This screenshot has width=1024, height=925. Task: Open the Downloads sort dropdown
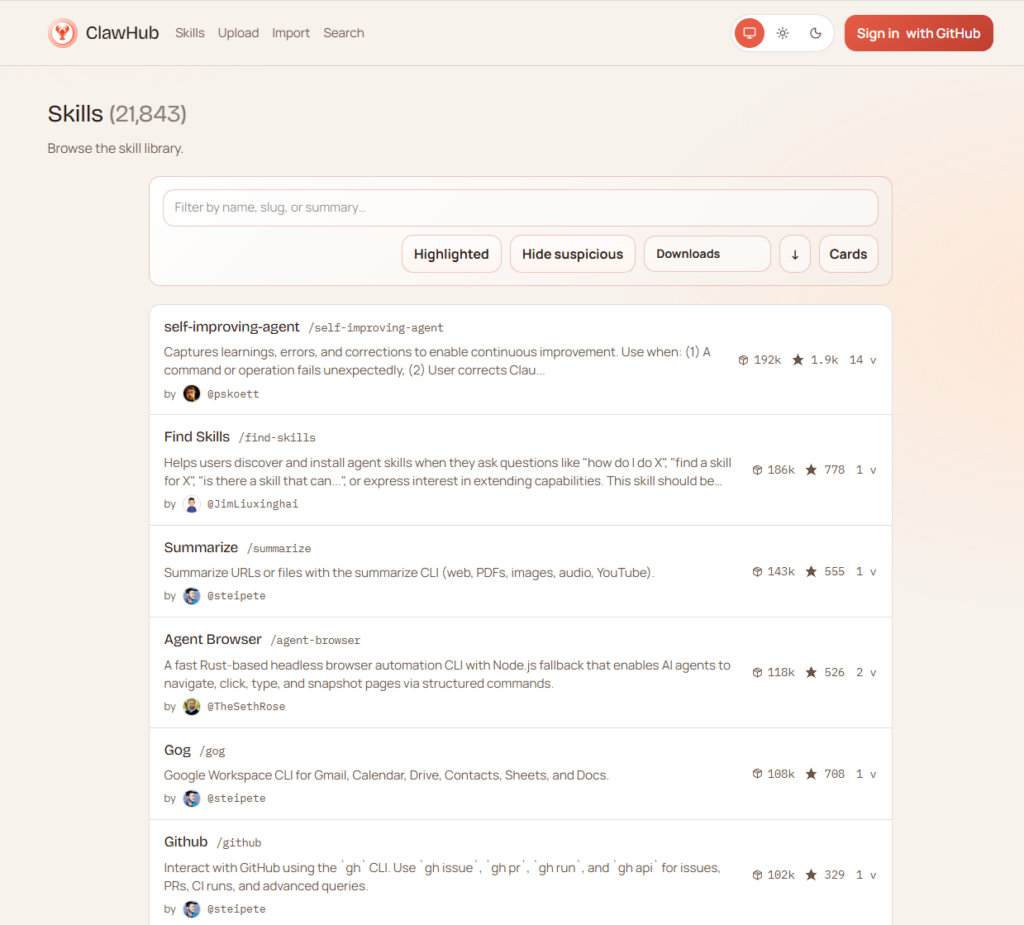[x=707, y=254]
